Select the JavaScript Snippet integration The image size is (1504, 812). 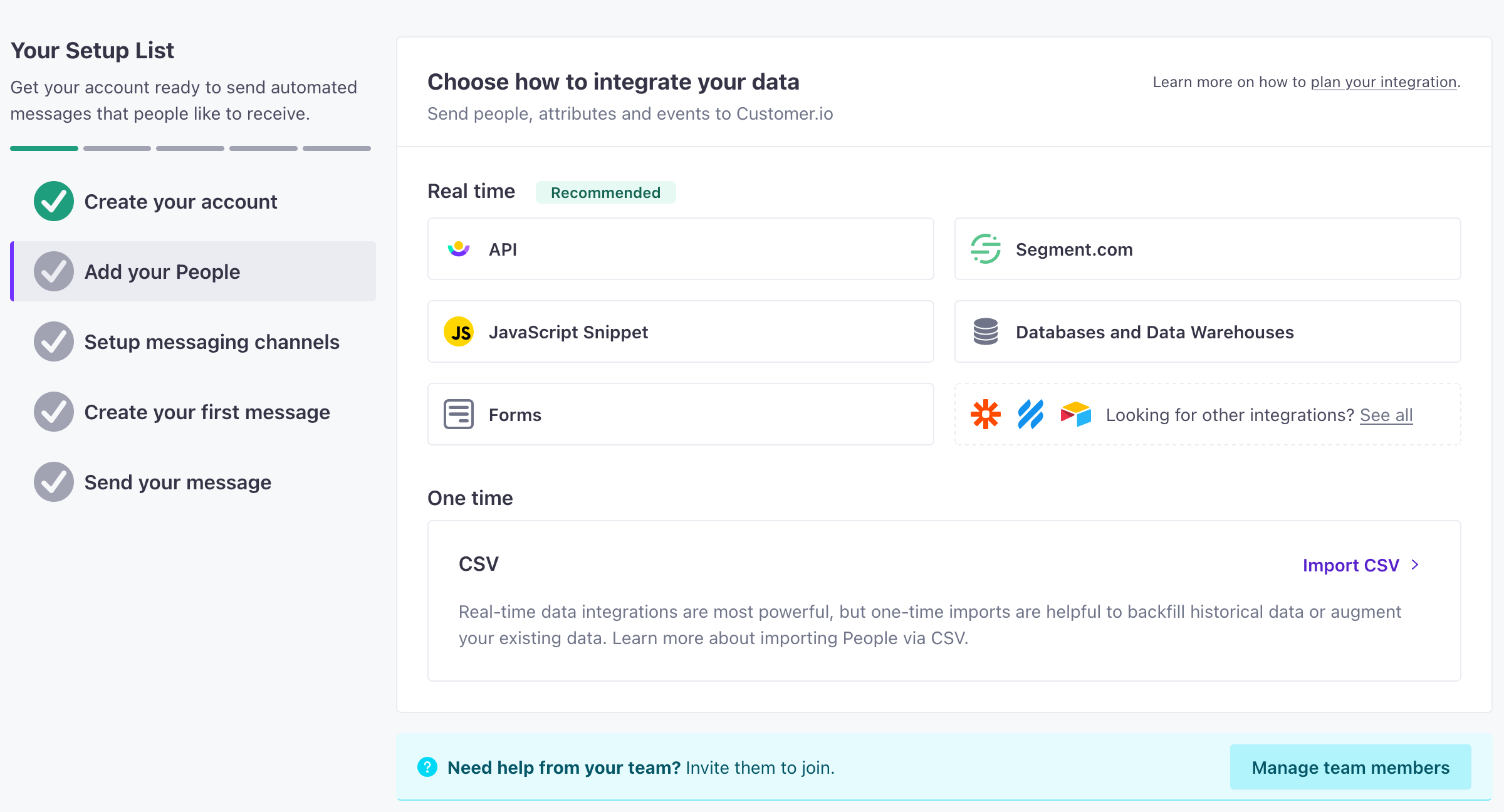[681, 331]
